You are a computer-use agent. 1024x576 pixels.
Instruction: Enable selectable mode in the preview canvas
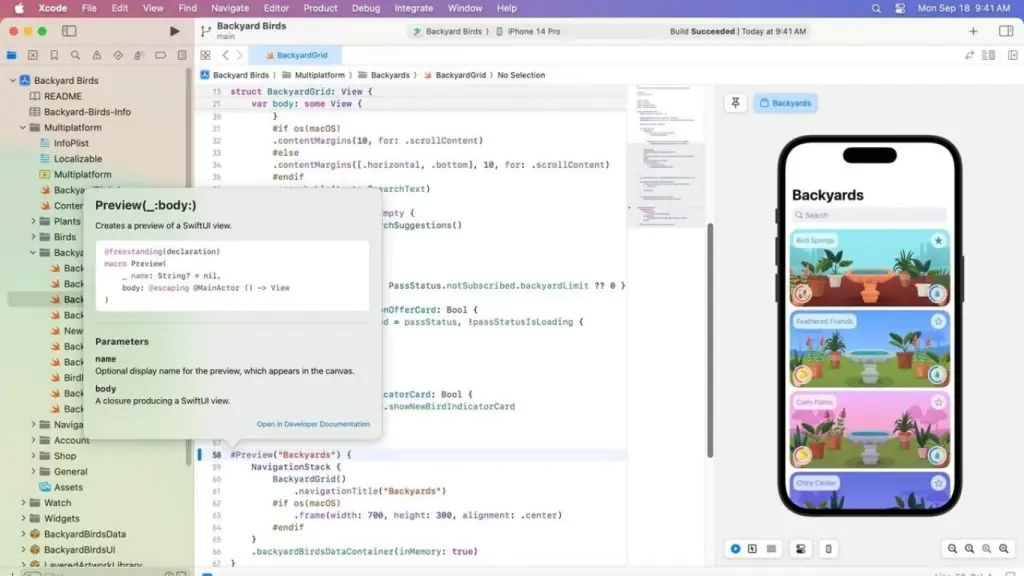coord(754,548)
